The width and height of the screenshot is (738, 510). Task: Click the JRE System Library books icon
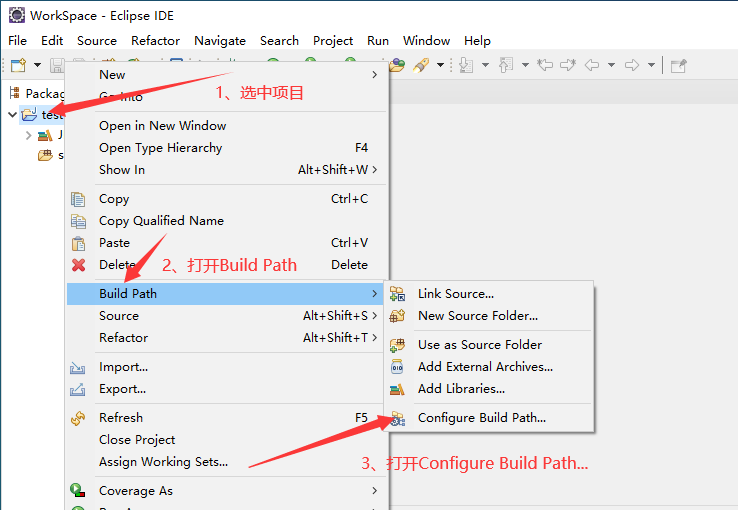[45, 135]
